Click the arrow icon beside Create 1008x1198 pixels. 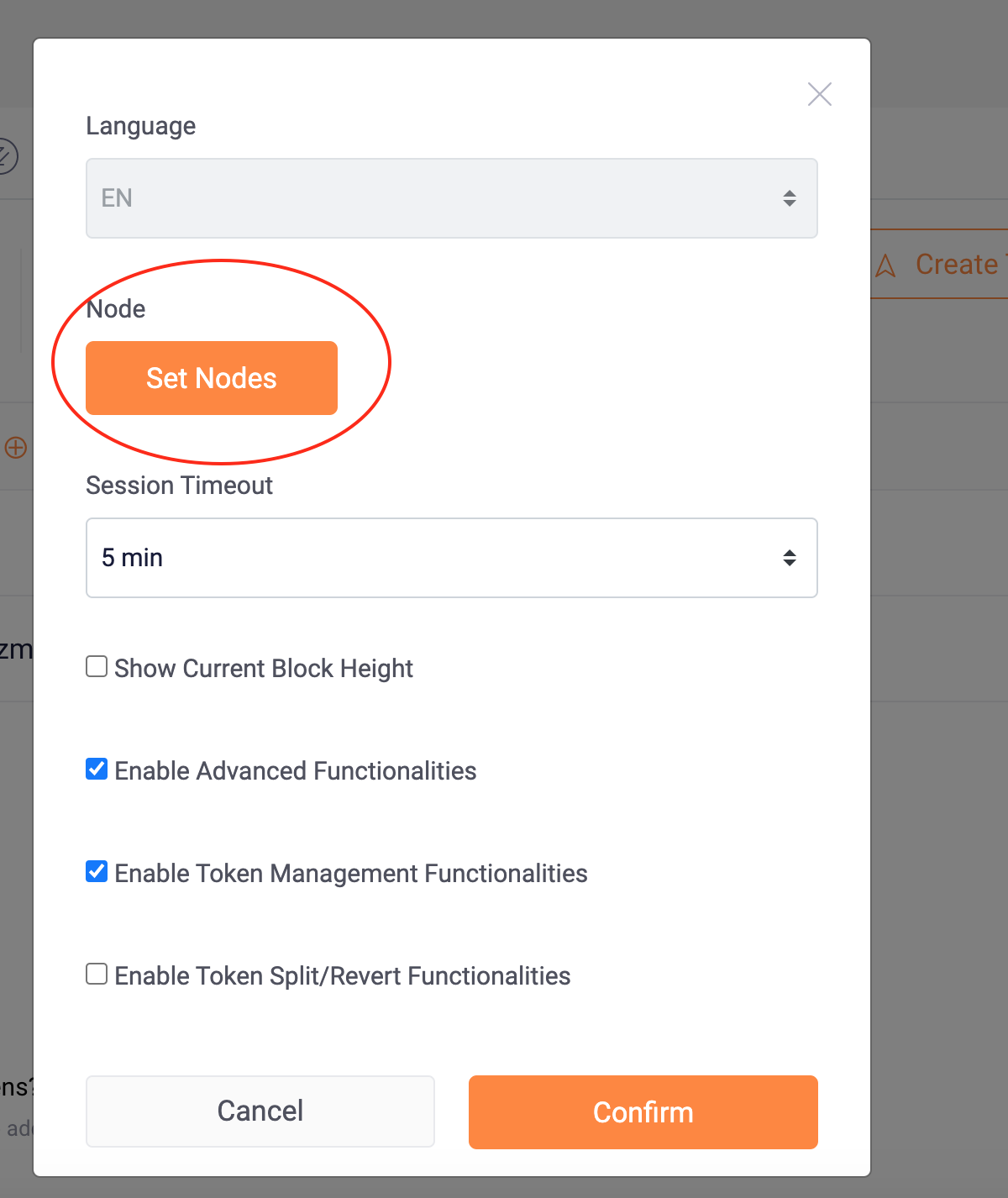tap(884, 265)
